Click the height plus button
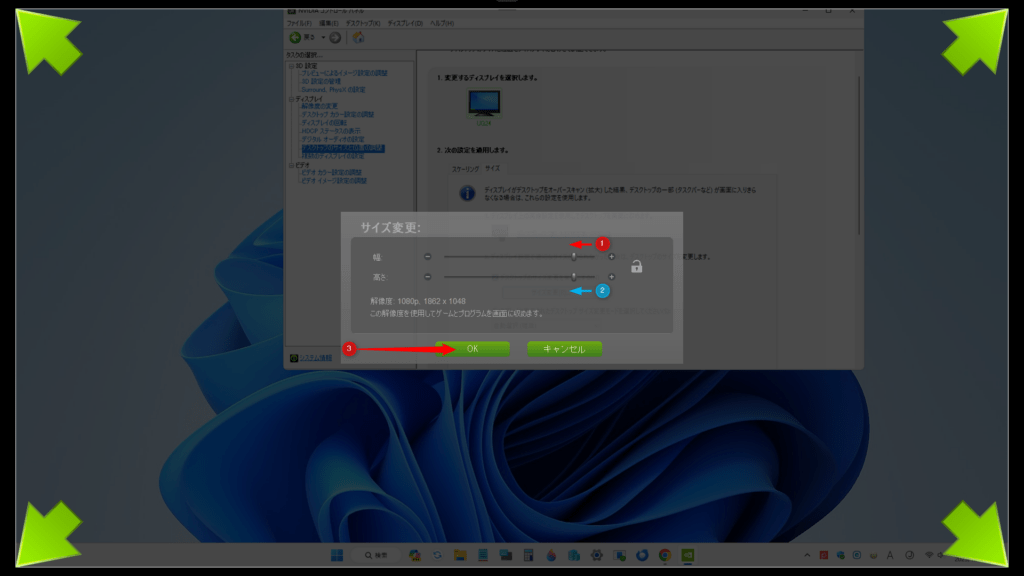This screenshot has height=576, width=1024. [x=612, y=277]
